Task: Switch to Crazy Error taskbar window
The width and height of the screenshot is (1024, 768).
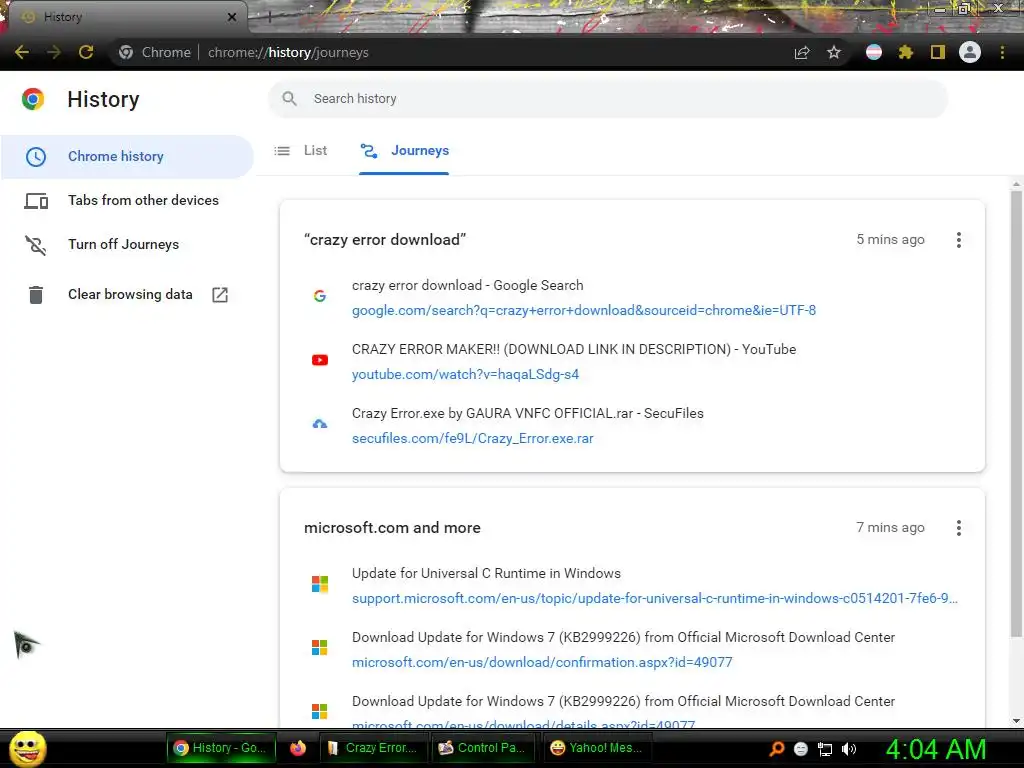Action: pos(374,748)
